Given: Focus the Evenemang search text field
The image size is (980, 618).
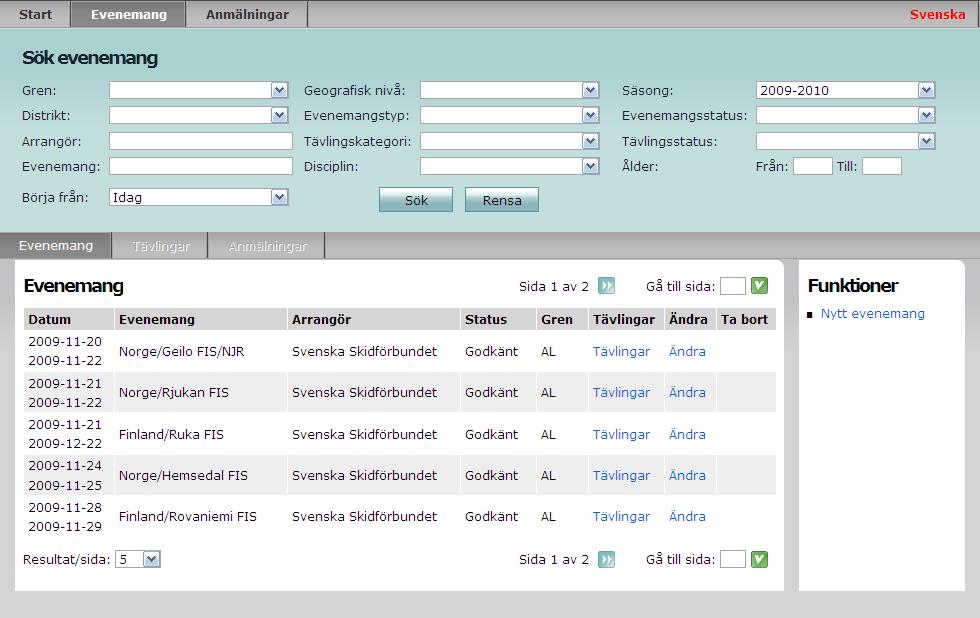Looking at the screenshot, I should click(x=201, y=166).
